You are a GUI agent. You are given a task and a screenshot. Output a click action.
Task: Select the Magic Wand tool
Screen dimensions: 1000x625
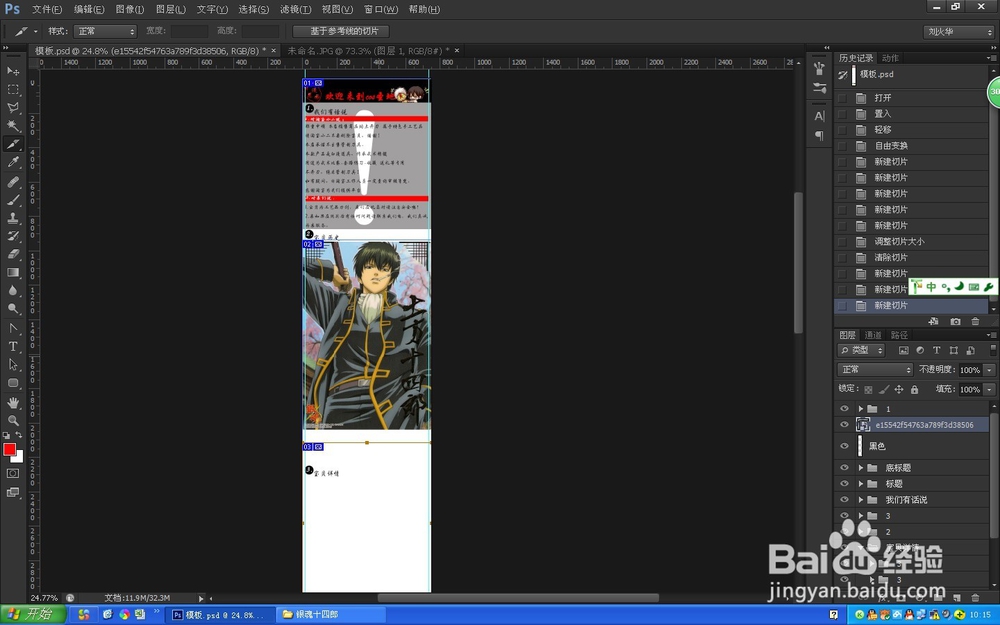[x=13, y=126]
